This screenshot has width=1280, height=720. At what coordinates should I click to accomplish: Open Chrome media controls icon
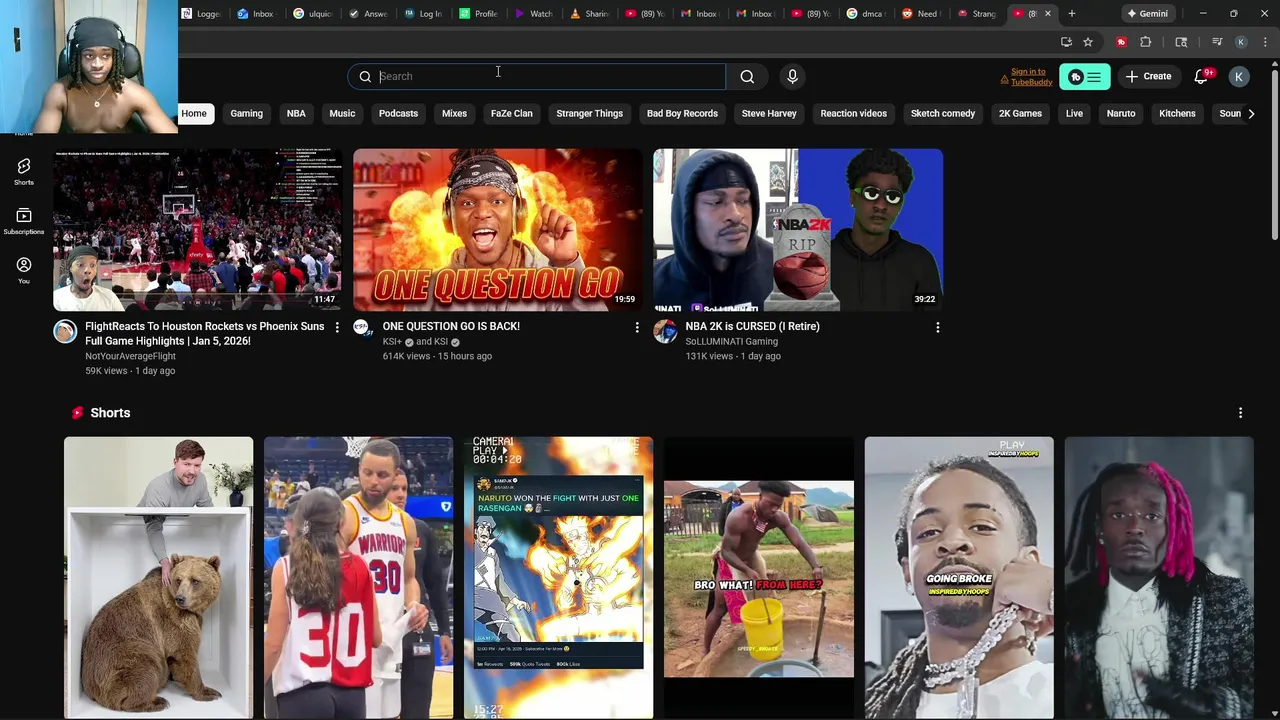pyautogui.click(x=1217, y=42)
